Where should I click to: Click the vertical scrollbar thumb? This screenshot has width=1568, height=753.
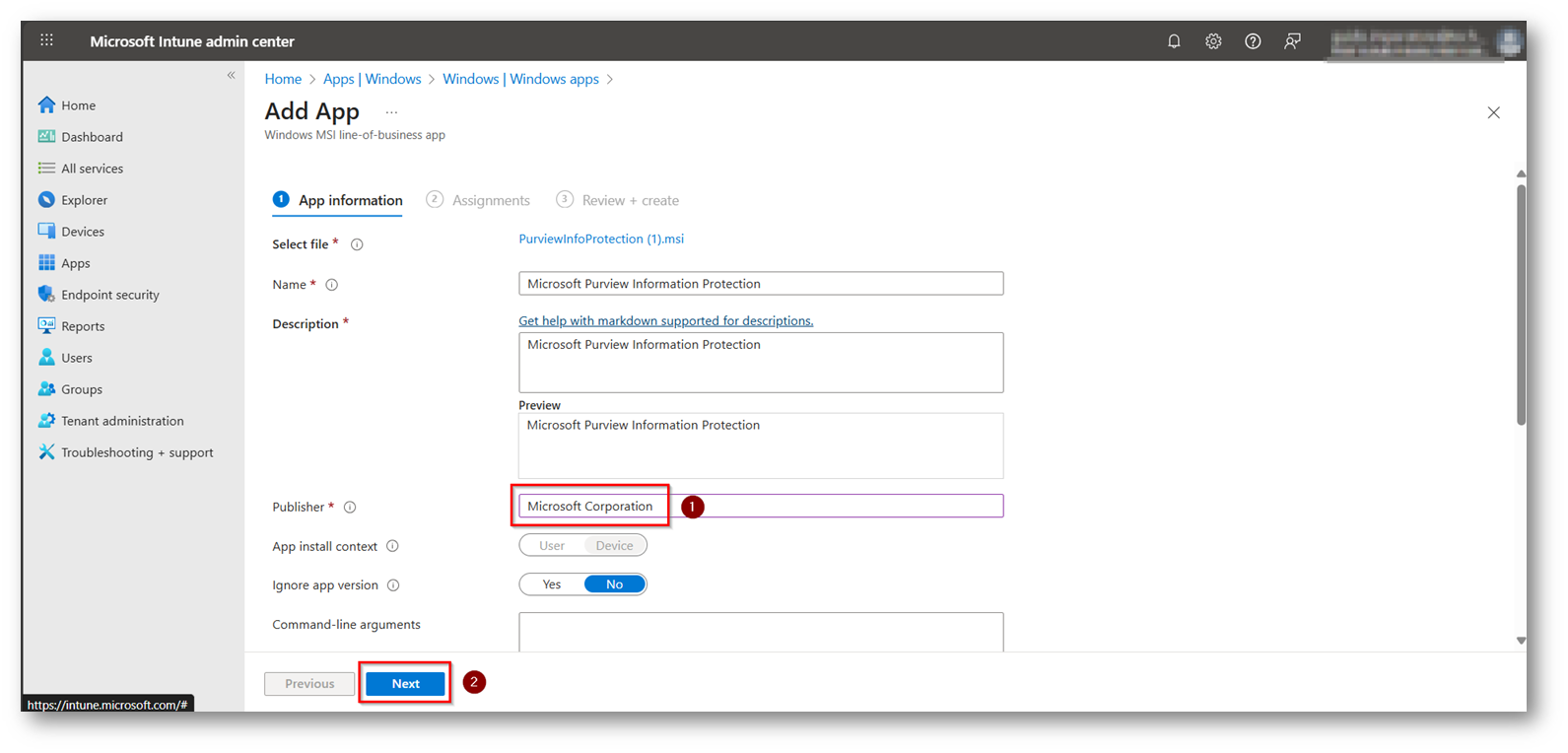(x=1521, y=306)
